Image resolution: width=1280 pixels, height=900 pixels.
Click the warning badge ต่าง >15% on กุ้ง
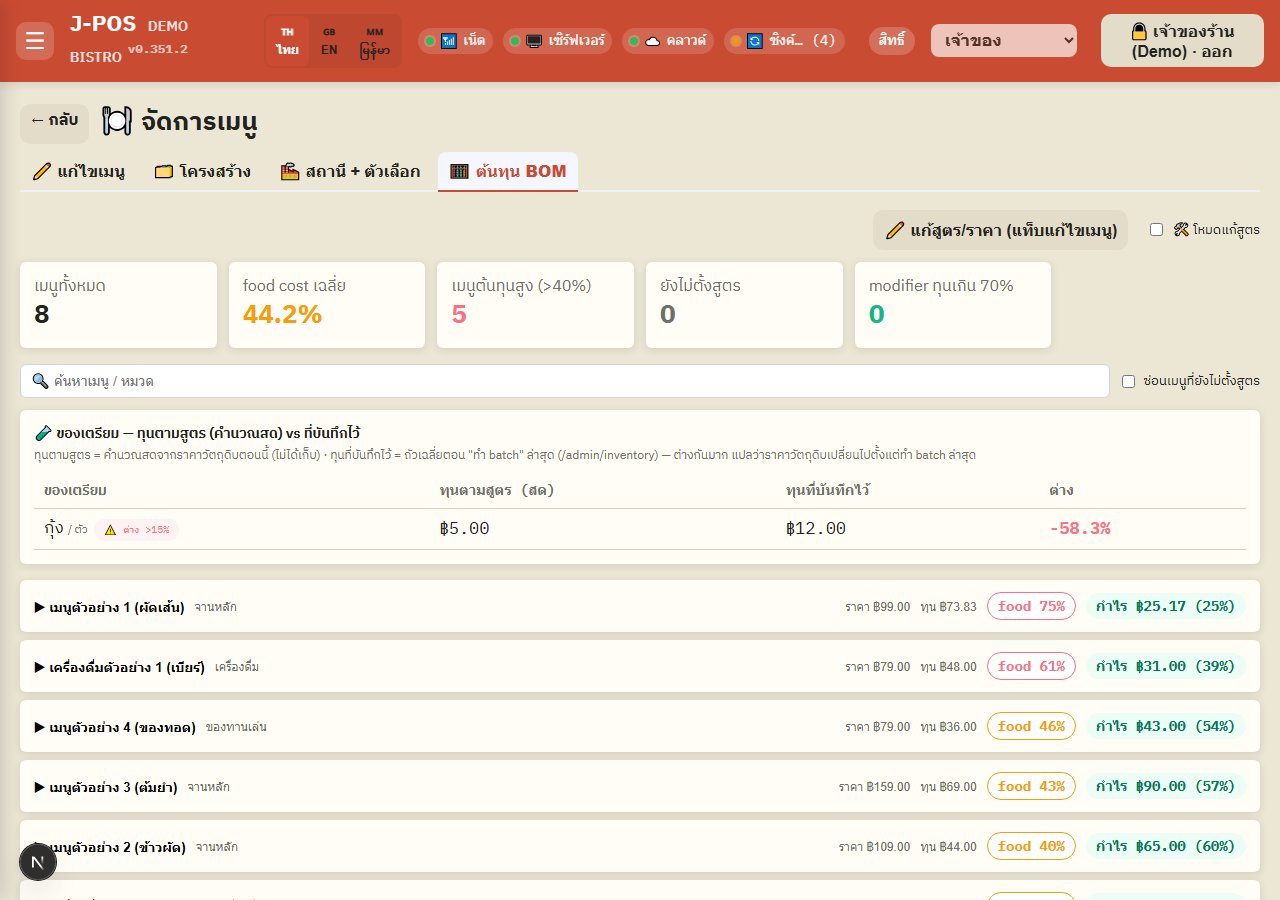click(137, 530)
